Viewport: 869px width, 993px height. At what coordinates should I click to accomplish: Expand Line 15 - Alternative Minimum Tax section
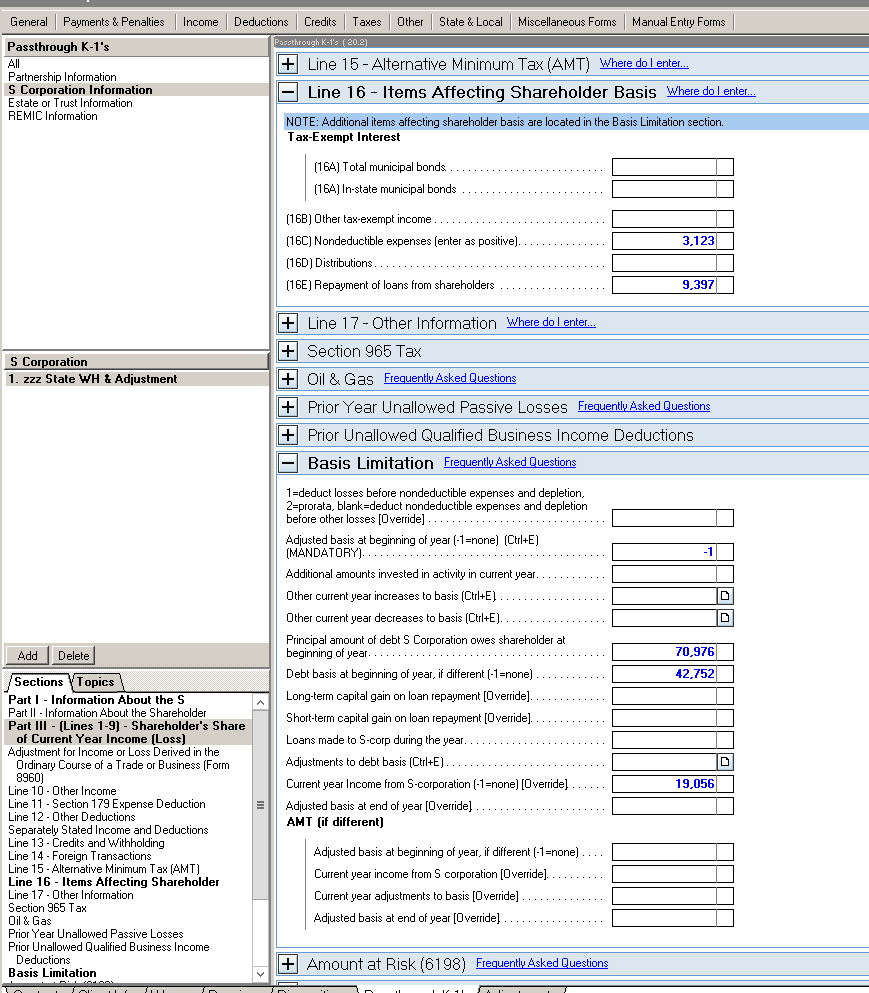click(x=288, y=63)
